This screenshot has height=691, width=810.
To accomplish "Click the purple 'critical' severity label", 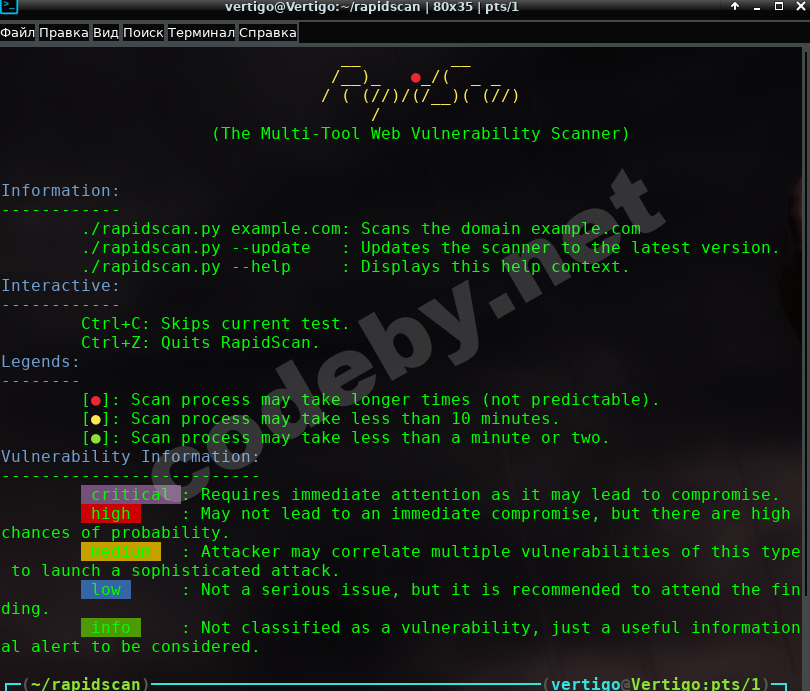I will click(x=131, y=495).
